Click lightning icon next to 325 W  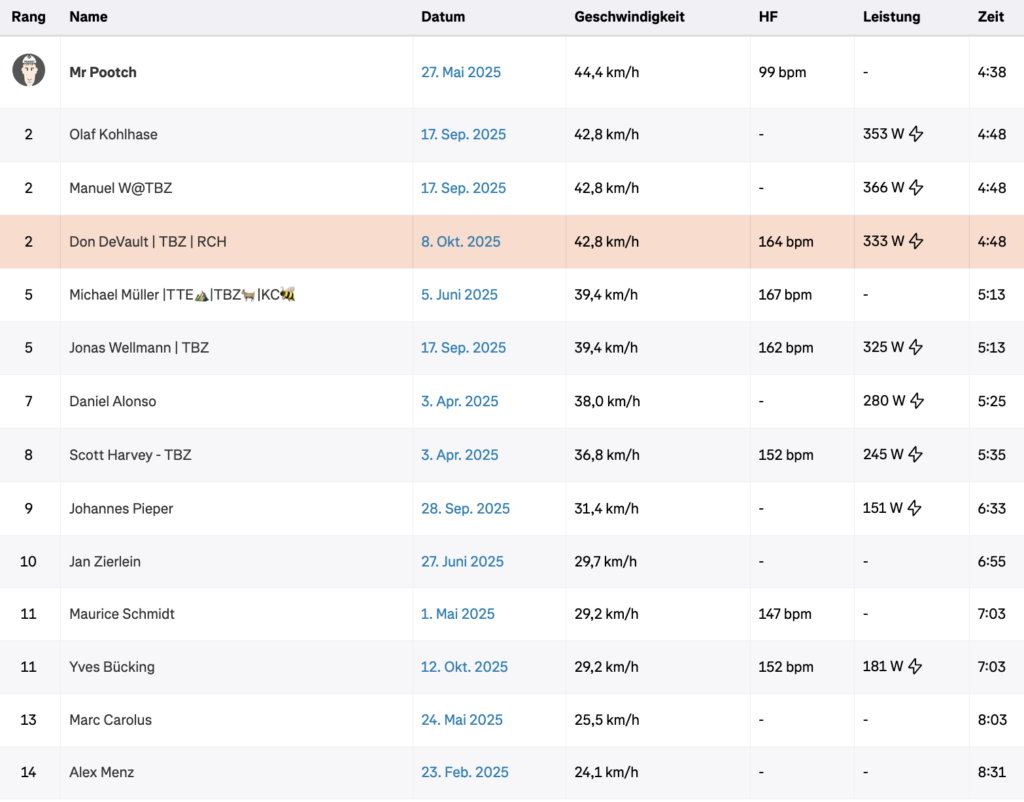tap(916, 348)
